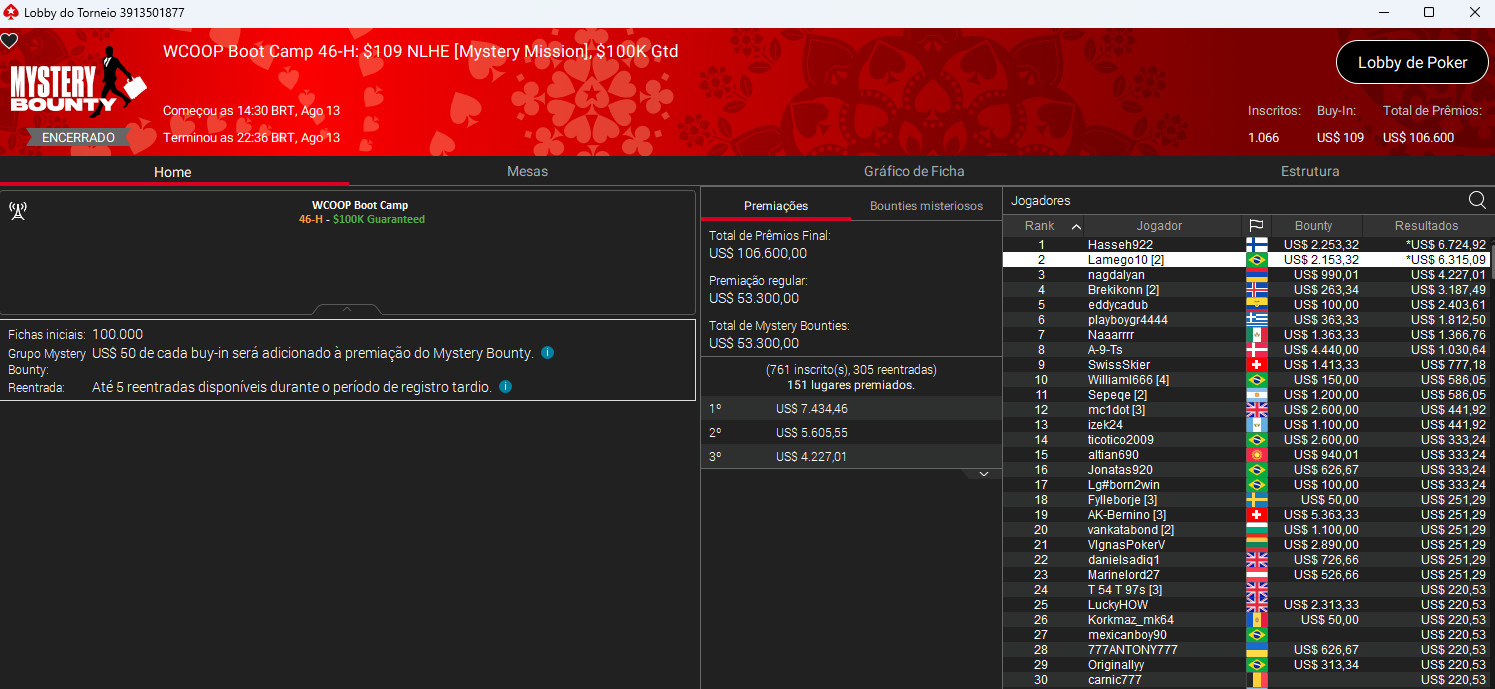Select player row eddycadub

1246,305
